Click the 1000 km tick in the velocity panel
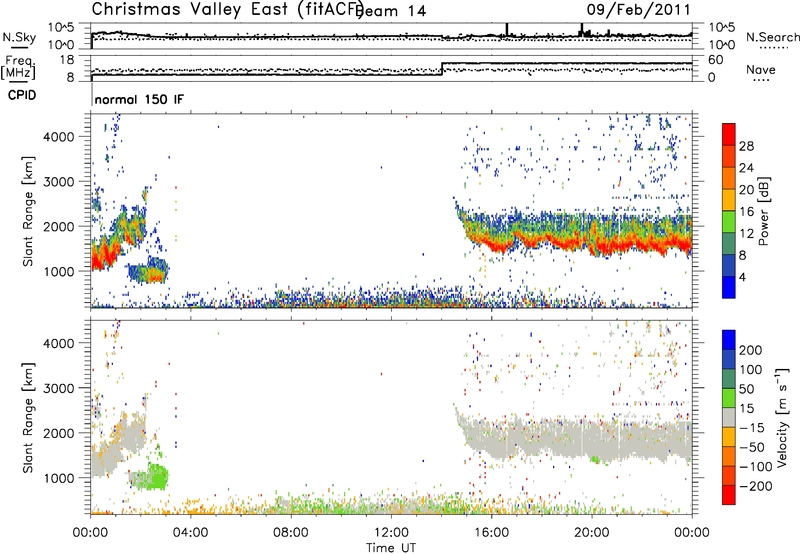 point(59,478)
